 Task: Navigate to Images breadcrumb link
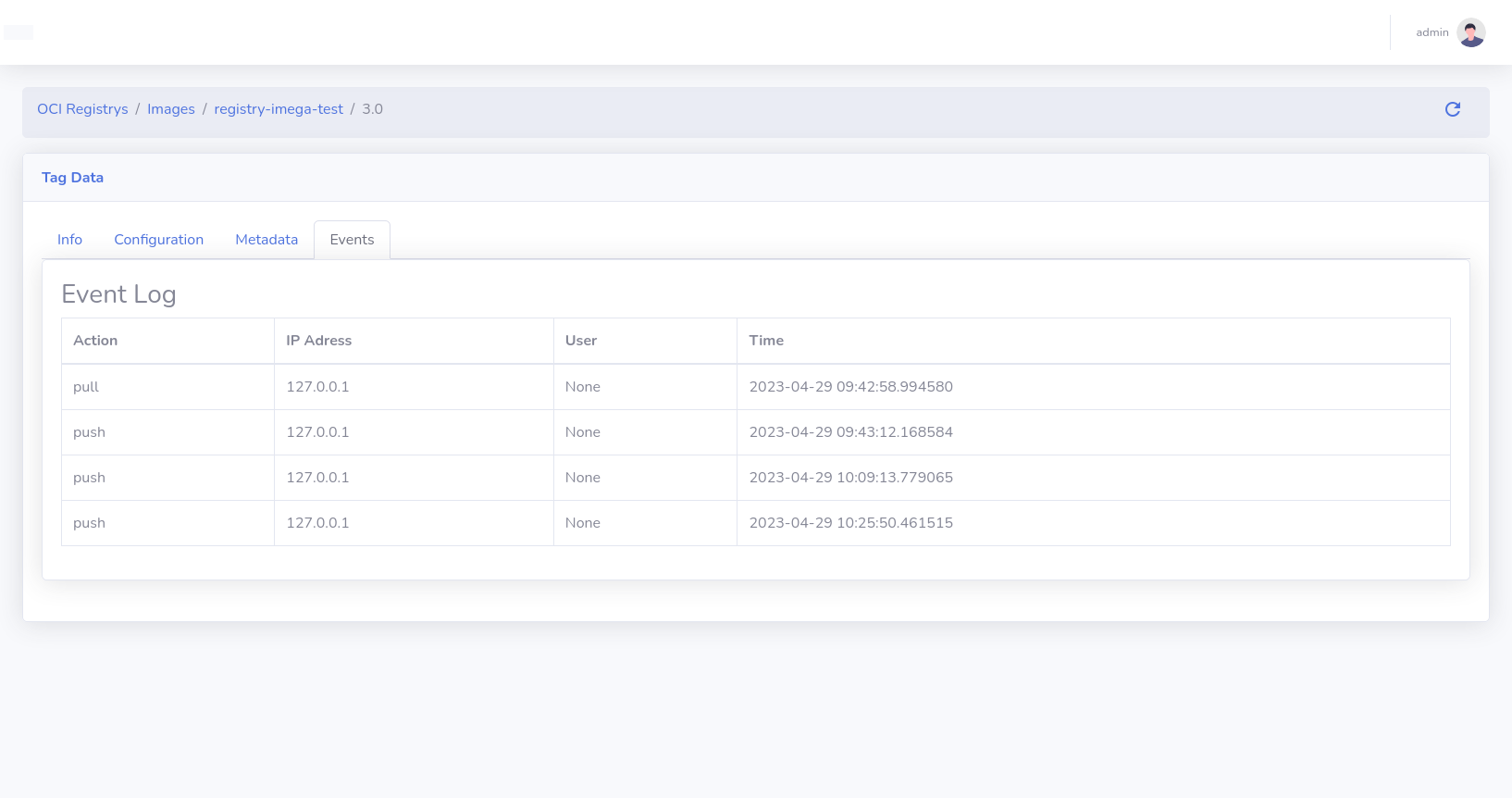point(171,109)
